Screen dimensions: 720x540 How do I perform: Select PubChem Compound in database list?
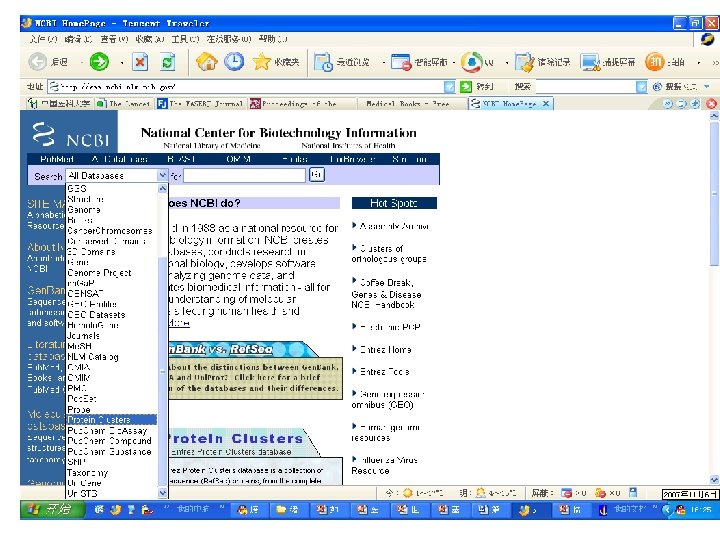(109, 441)
